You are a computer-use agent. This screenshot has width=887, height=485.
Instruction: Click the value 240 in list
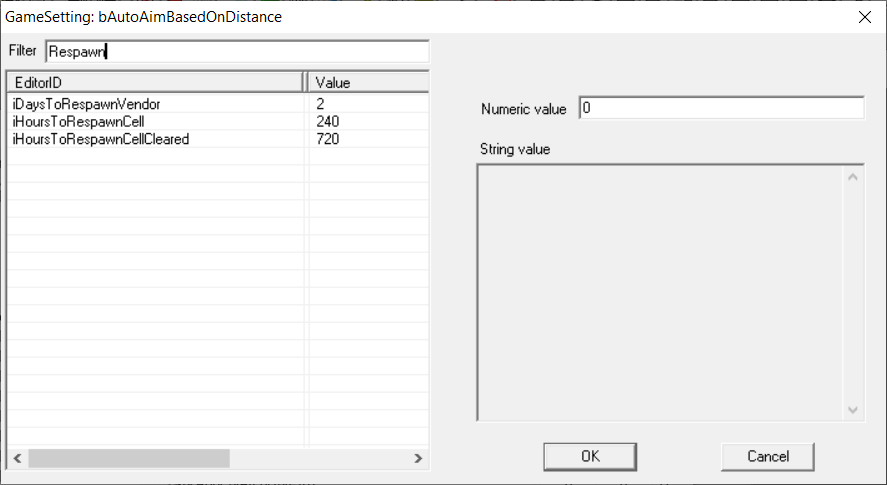(327, 121)
